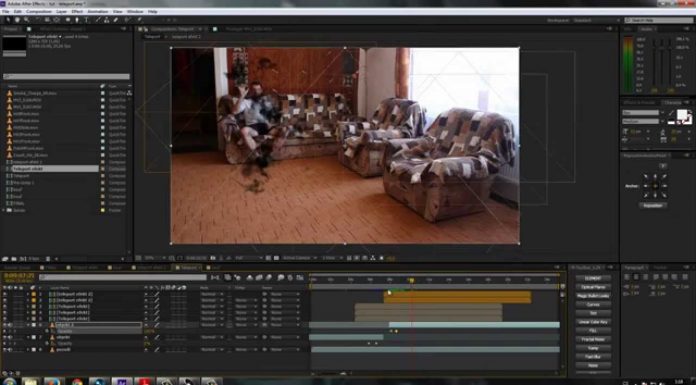Screen dimensions: 696x385
Task: Click the new folder icon in Project panel
Action: pos(14,258)
